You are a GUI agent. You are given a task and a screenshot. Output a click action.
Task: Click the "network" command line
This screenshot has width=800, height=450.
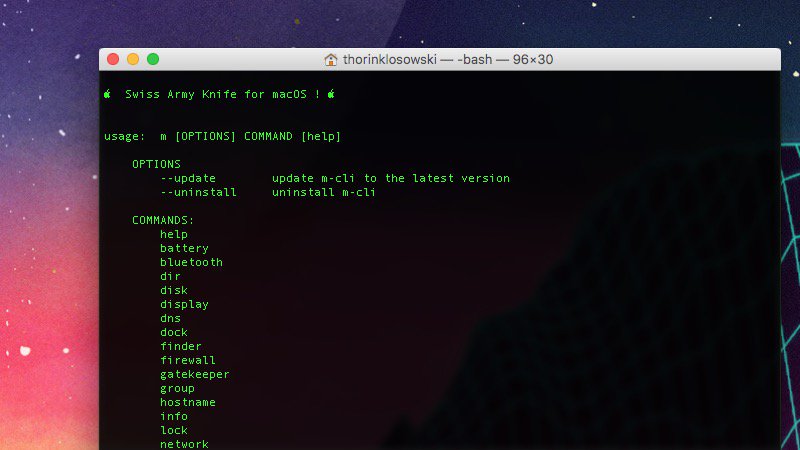[184, 444]
